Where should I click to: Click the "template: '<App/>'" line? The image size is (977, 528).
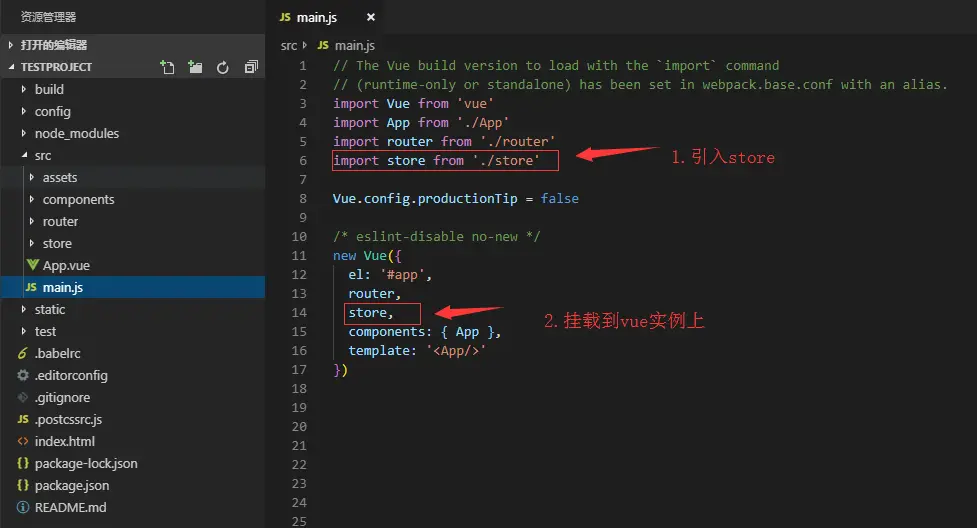point(417,350)
